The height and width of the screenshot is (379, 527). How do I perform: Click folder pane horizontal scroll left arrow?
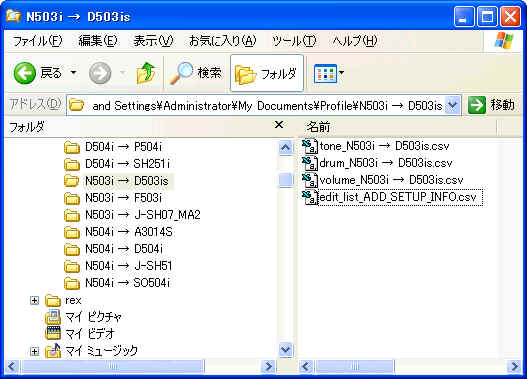pos(12,366)
